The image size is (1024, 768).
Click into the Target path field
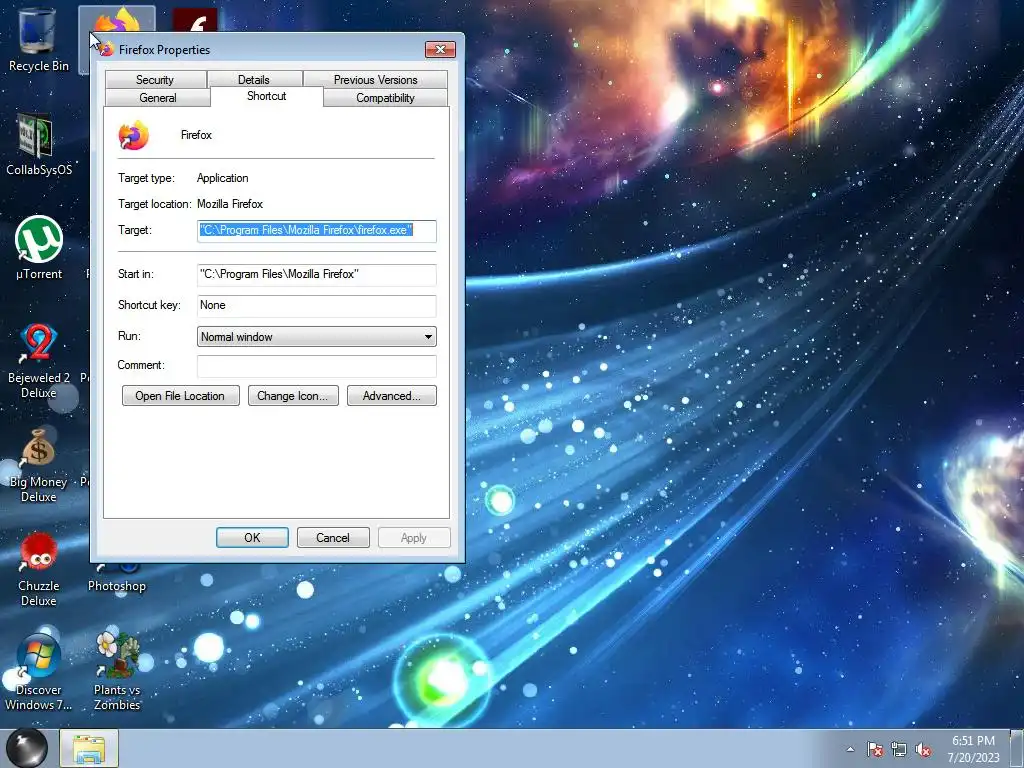click(x=317, y=231)
